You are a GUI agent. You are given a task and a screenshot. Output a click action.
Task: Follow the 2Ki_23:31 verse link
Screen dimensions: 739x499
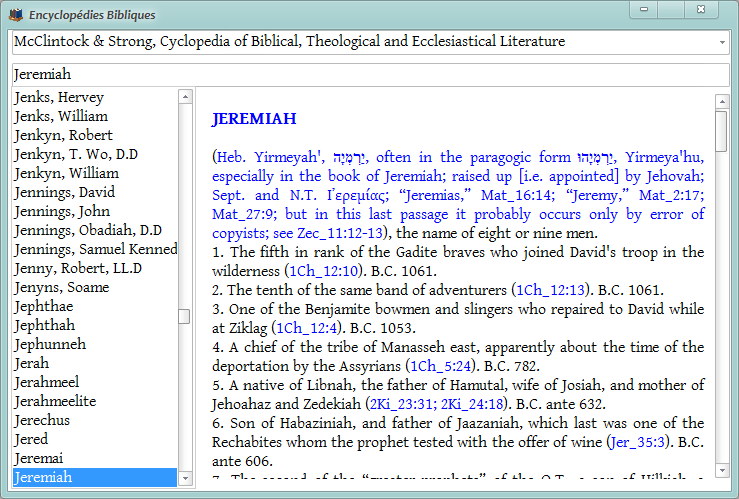coord(403,404)
